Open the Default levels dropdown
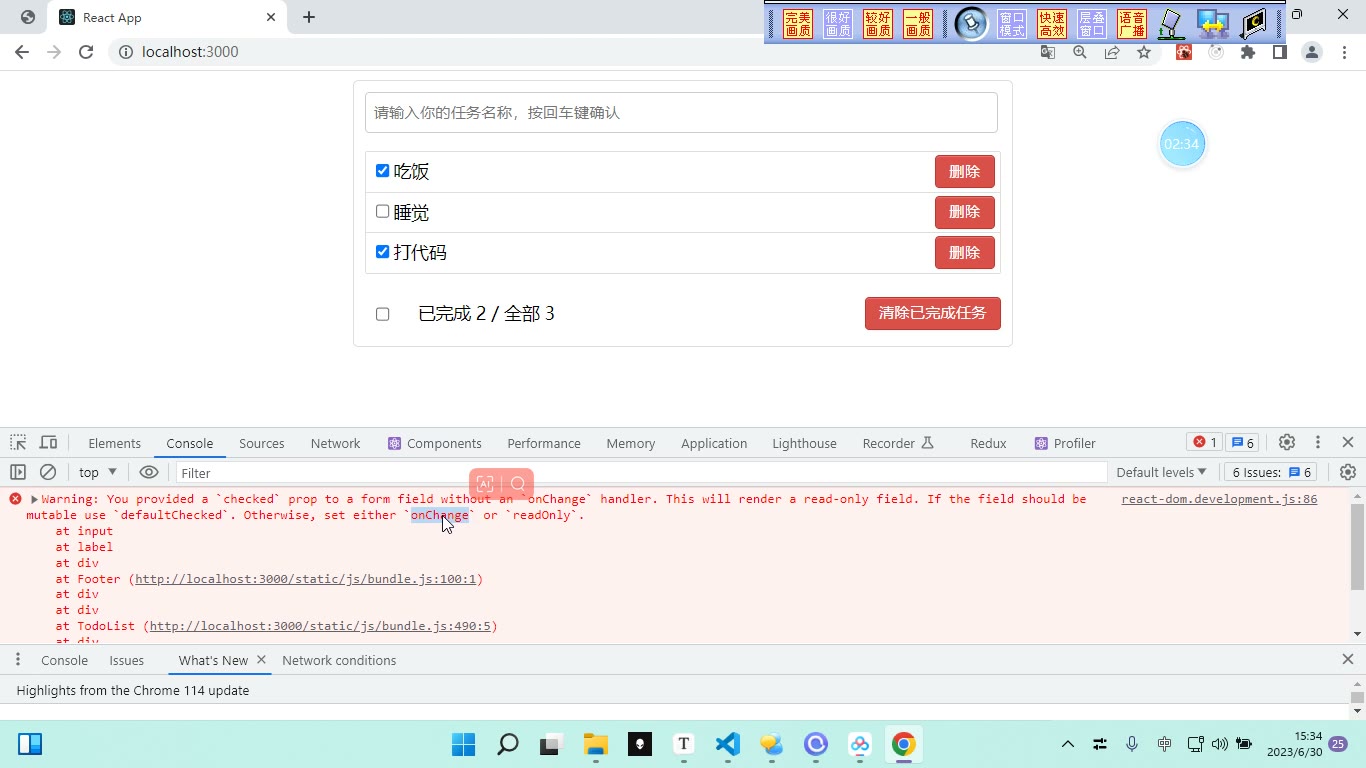The height and width of the screenshot is (768, 1366). point(1161,472)
